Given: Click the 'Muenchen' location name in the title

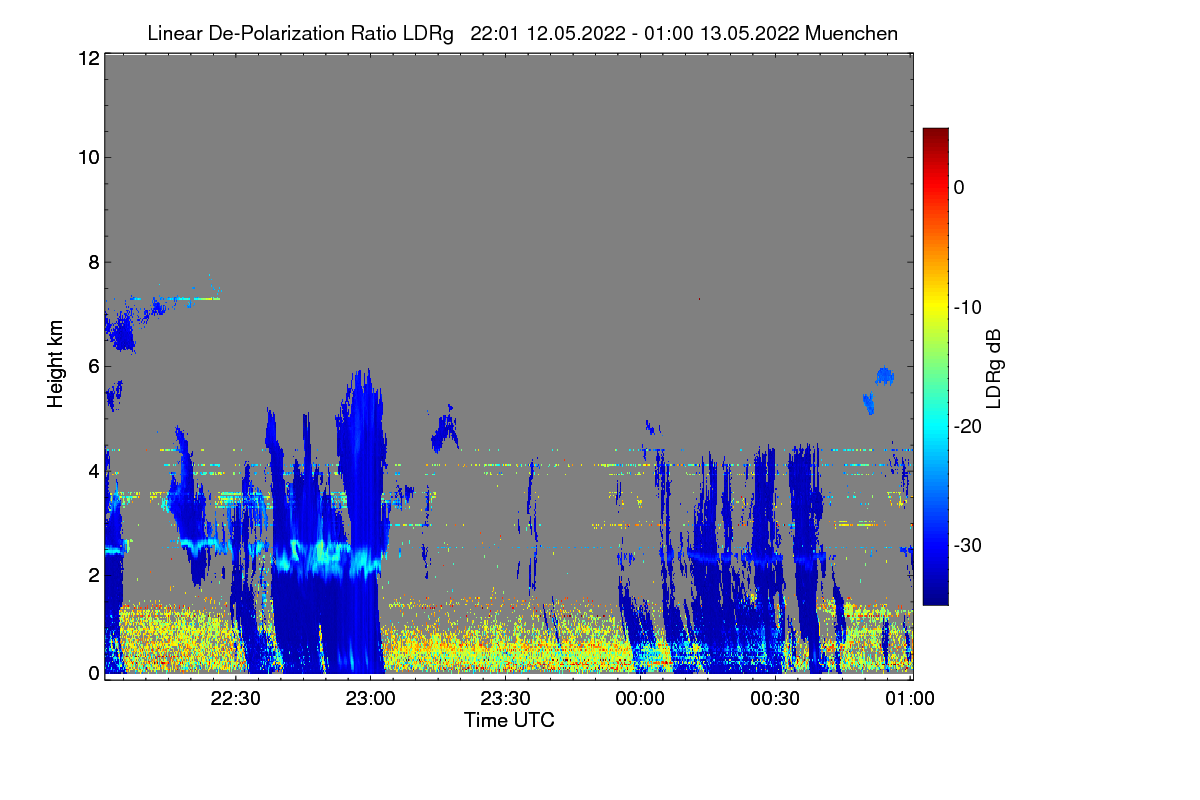Looking at the screenshot, I should pyautogui.click(x=851, y=33).
